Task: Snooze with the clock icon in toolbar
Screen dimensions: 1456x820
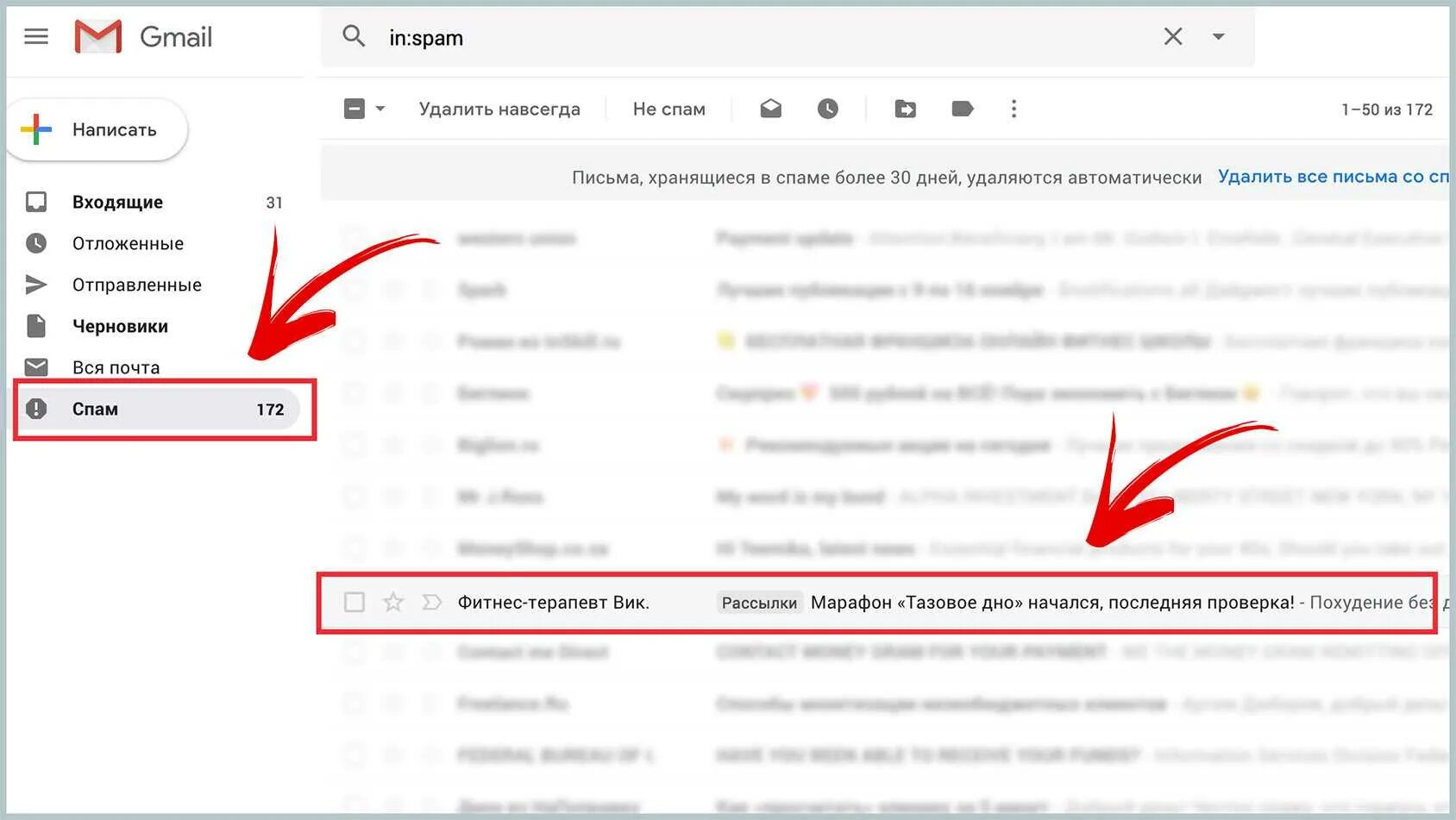Action: 828,109
